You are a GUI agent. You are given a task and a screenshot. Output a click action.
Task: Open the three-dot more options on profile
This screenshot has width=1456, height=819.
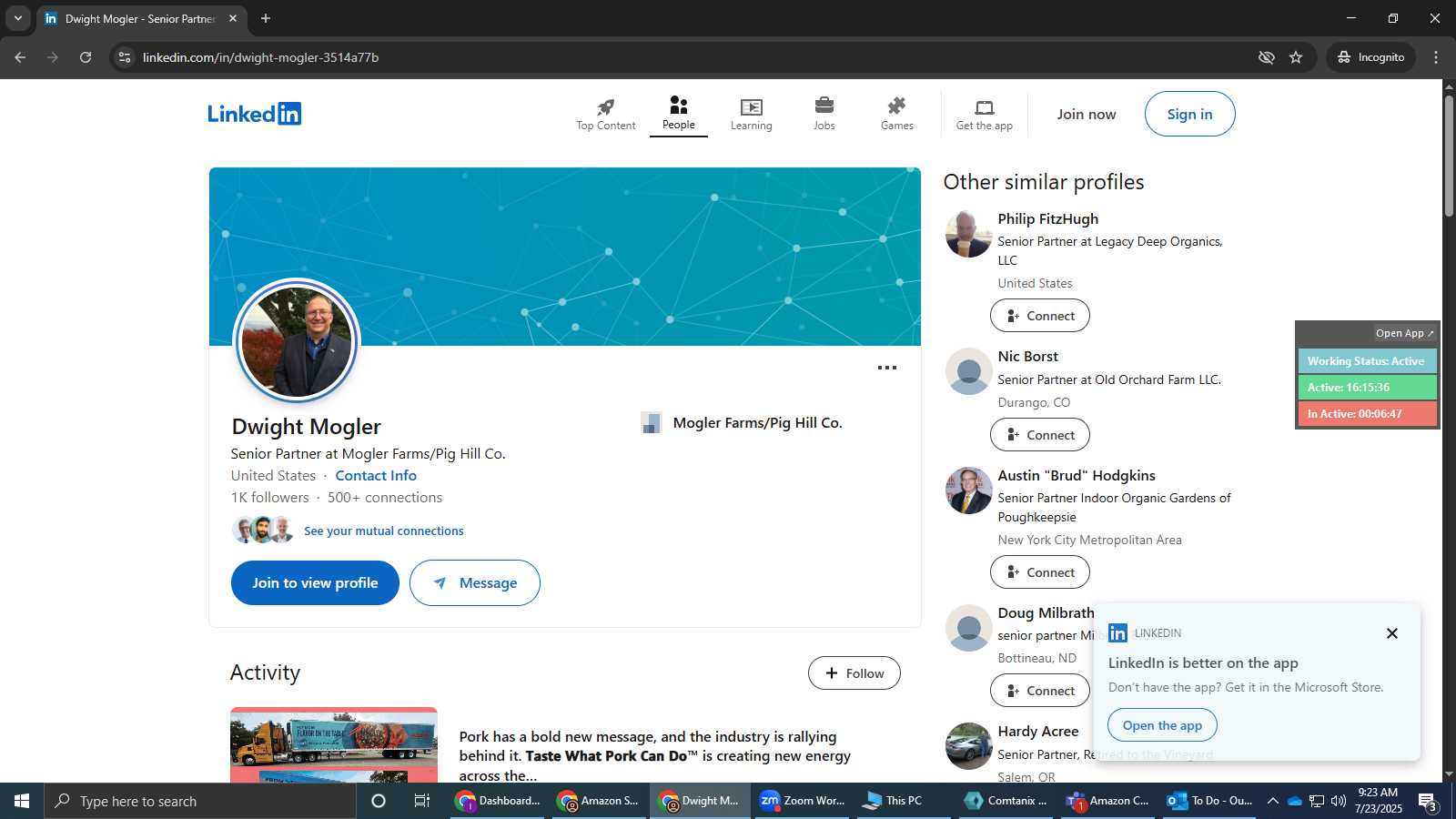(887, 368)
